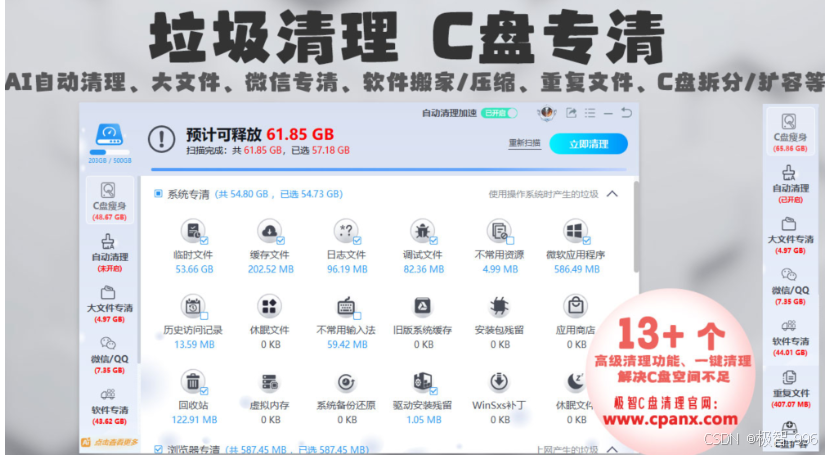This screenshot has width=835, height=455.
Task: Switch to 大文件专清 in left sidebar
Action: 109,304
